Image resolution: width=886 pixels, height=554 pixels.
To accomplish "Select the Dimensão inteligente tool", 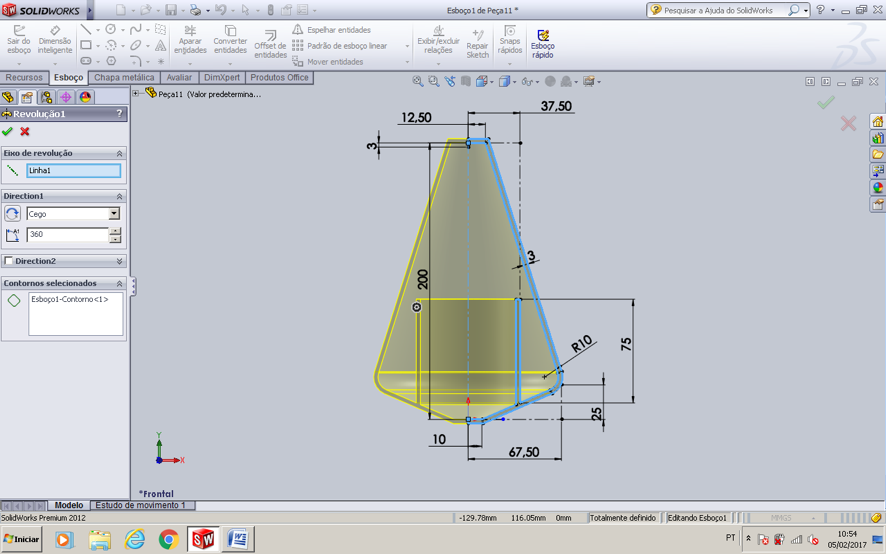I will (x=55, y=40).
